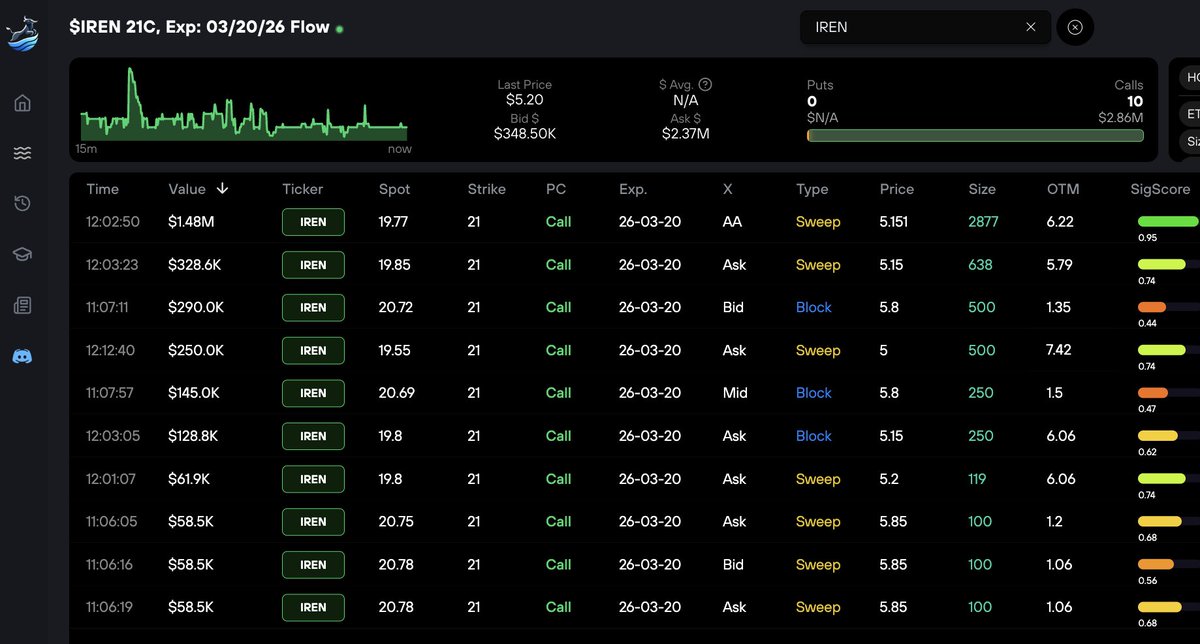Click the 7.42 OTM cell
This screenshot has height=644, width=1200.
1060,350
